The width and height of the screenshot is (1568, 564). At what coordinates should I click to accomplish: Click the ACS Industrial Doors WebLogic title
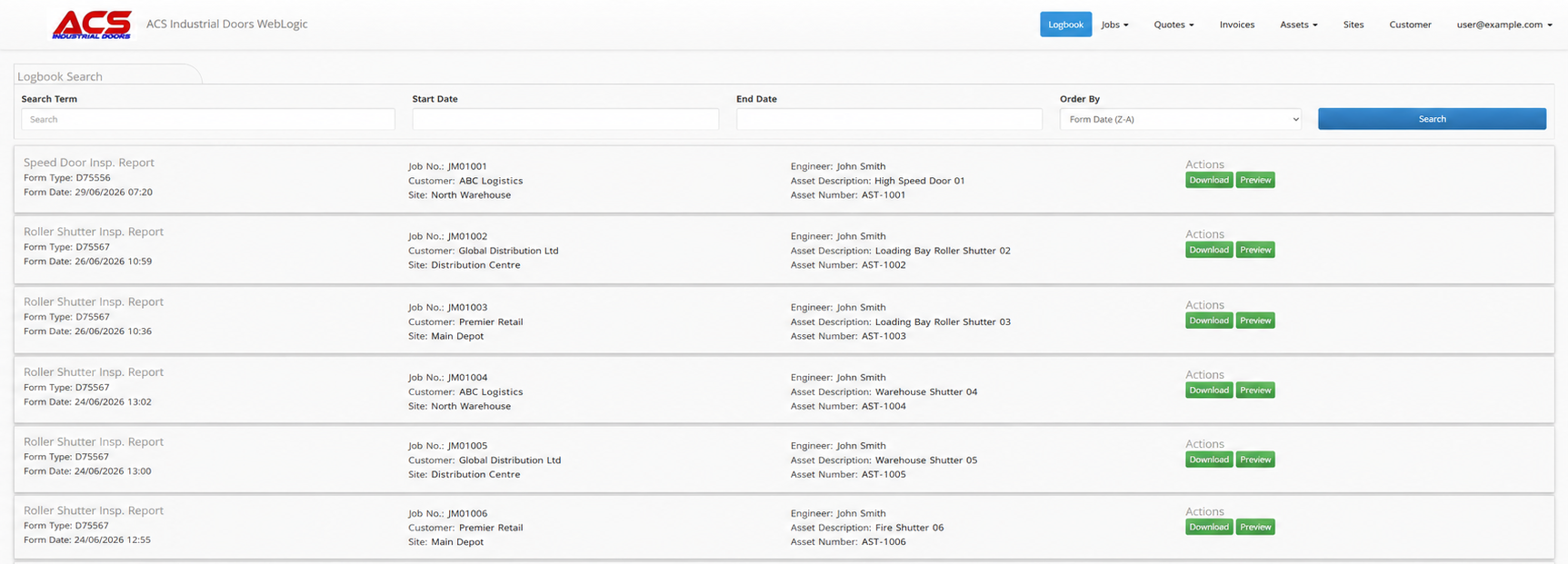click(227, 25)
